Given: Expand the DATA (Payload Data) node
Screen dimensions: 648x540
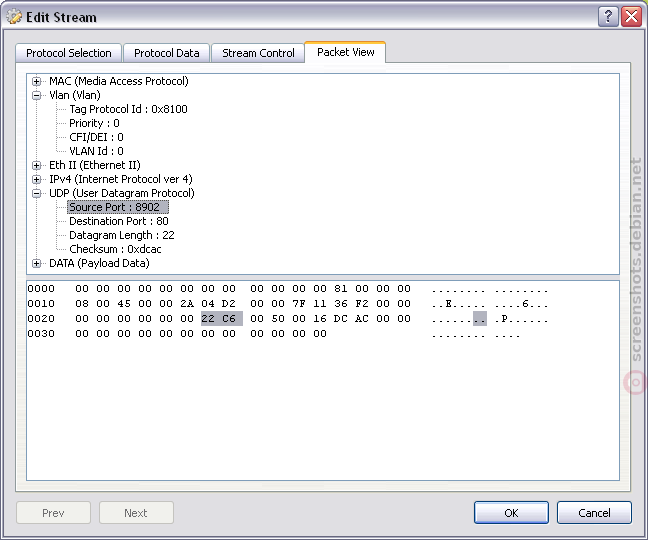Looking at the screenshot, I should click(36, 263).
